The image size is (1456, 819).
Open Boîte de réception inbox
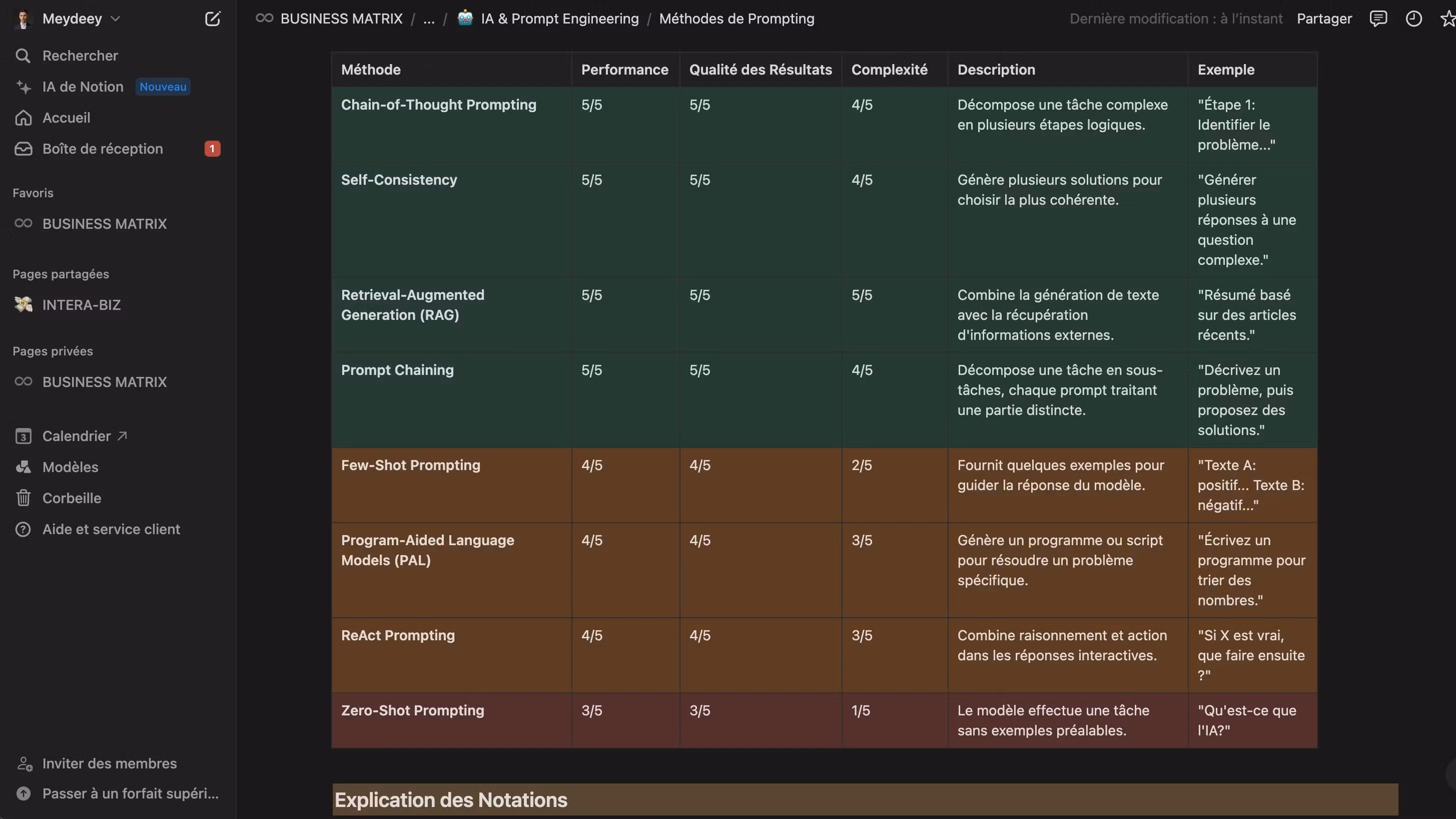(102, 149)
